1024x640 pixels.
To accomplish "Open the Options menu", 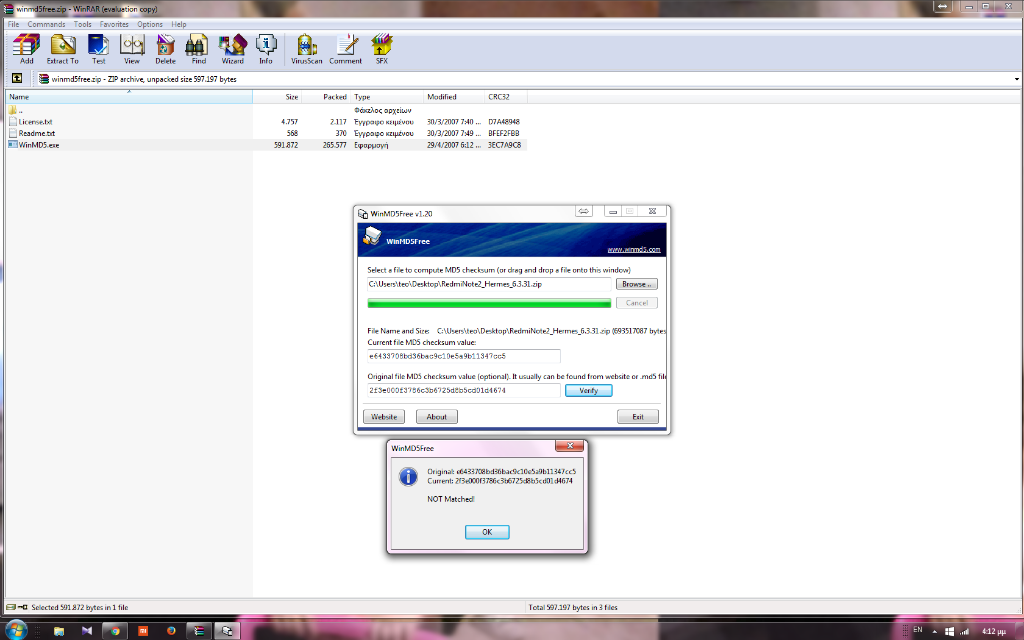I will tap(150, 24).
